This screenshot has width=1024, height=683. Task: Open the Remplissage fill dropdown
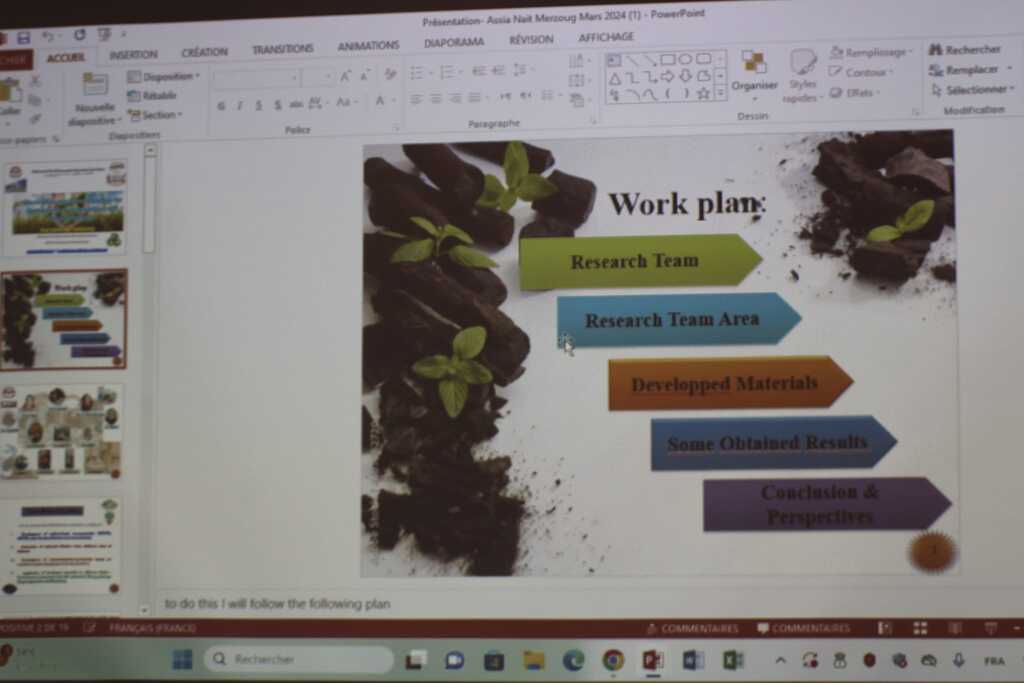(873, 52)
